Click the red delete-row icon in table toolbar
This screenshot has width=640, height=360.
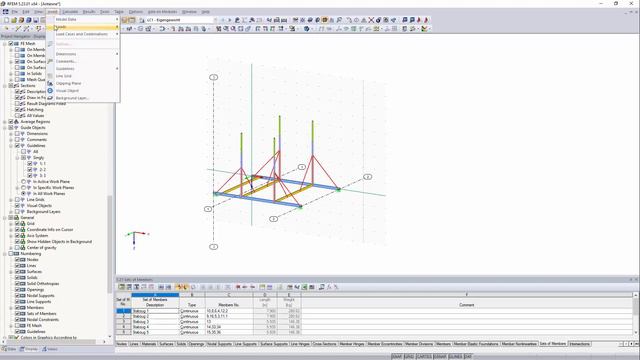click(x=238, y=287)
